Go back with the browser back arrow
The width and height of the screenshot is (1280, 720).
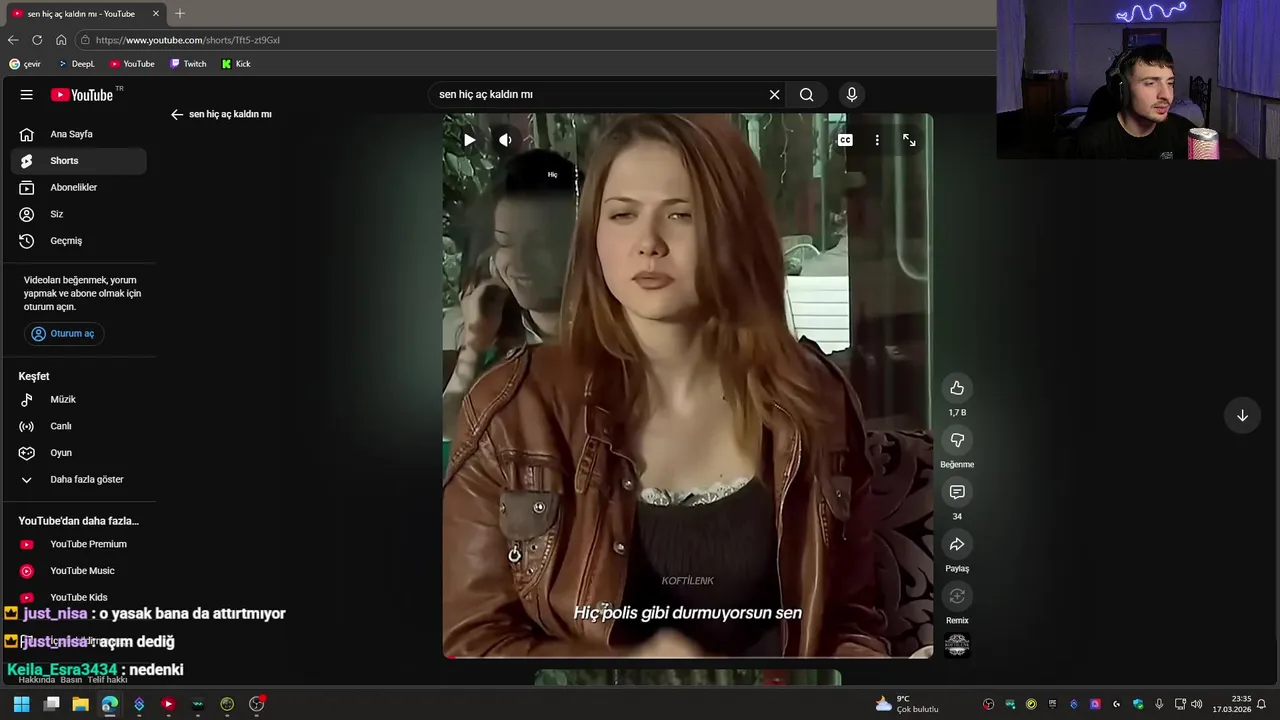pos(13,40)
